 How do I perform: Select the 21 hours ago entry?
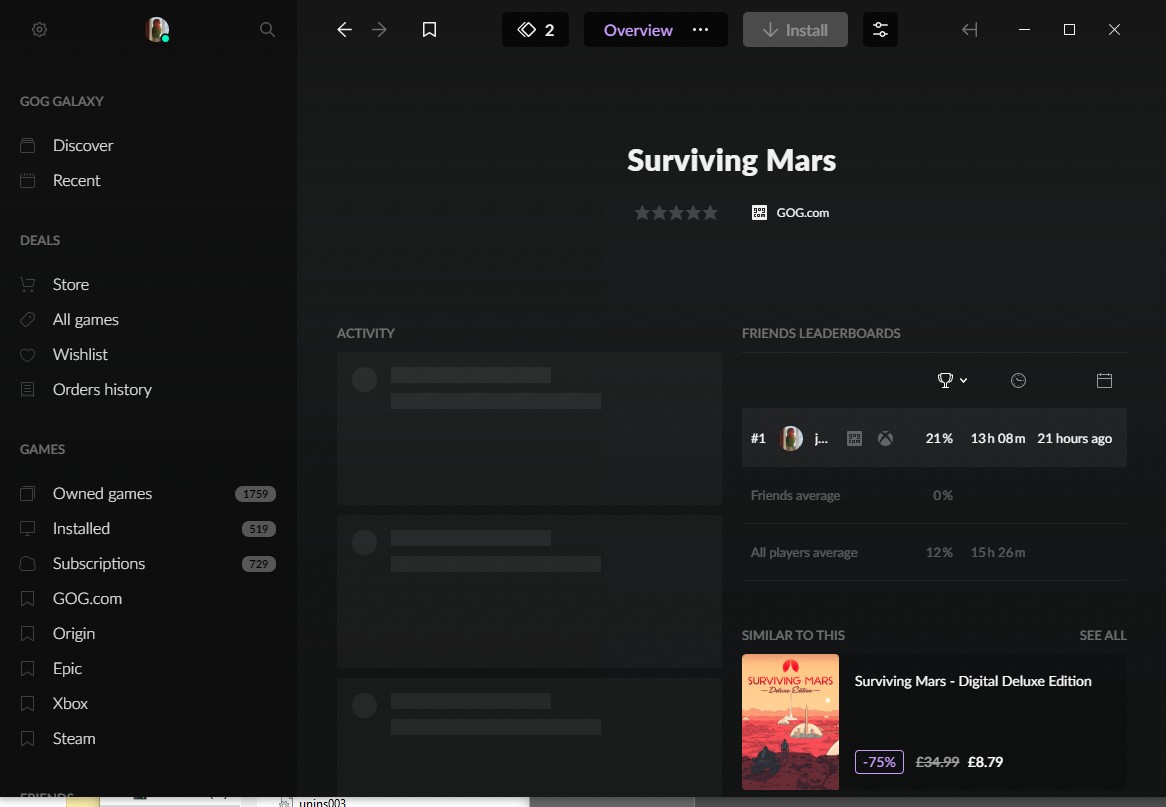point(1075,439)
